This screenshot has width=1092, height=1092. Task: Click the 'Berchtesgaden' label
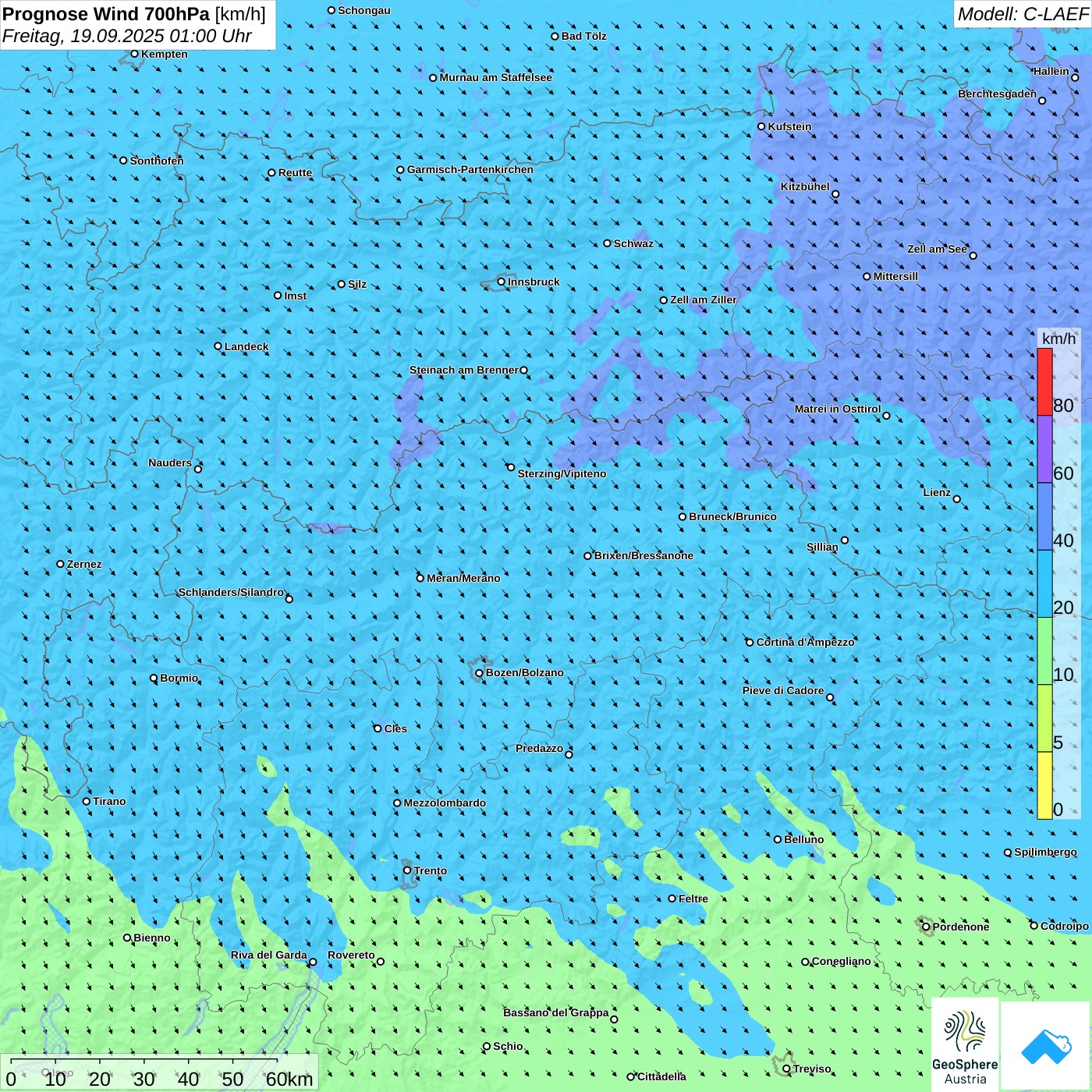998,94
